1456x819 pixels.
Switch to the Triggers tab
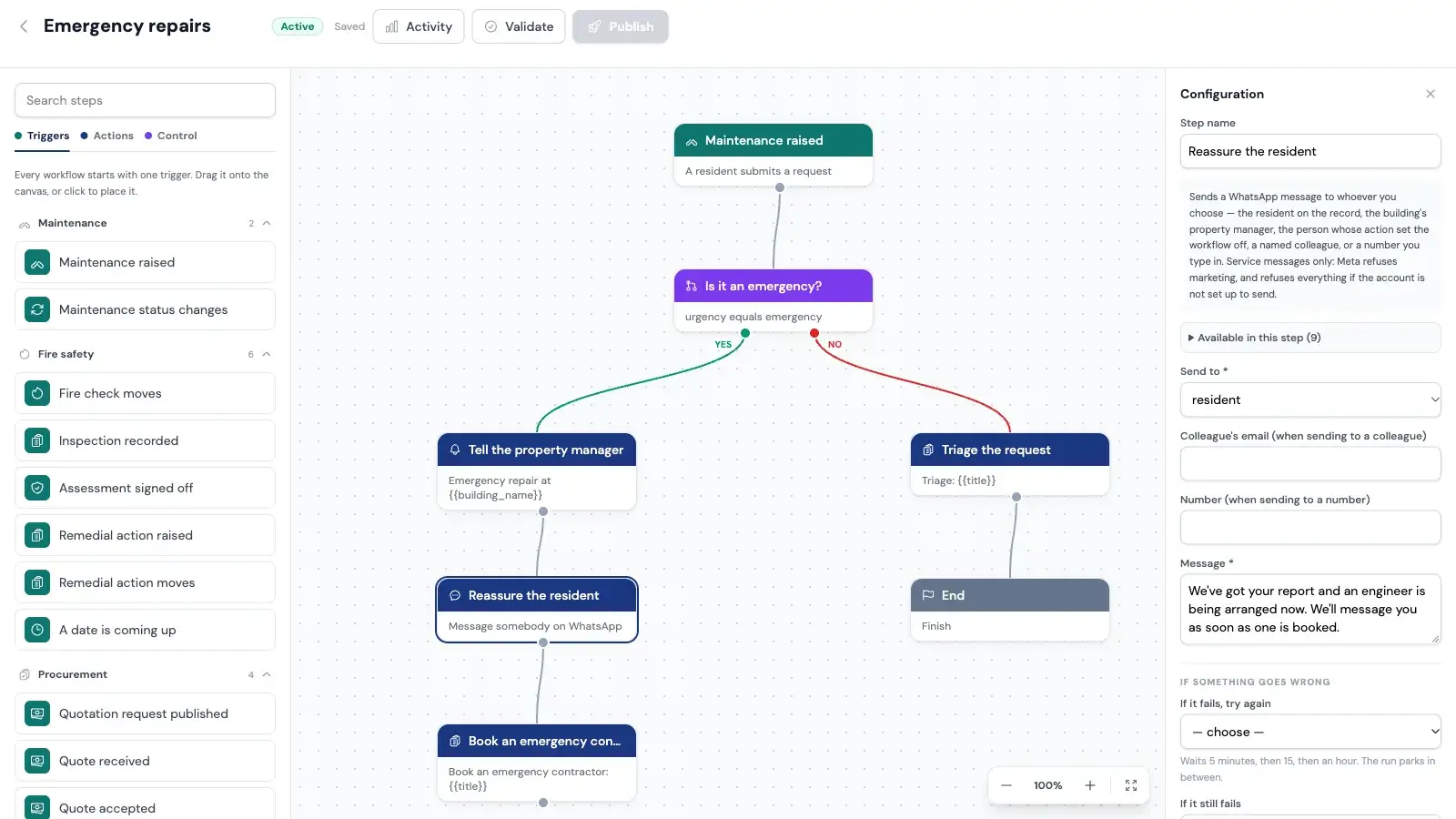click(x=42, y=136)
